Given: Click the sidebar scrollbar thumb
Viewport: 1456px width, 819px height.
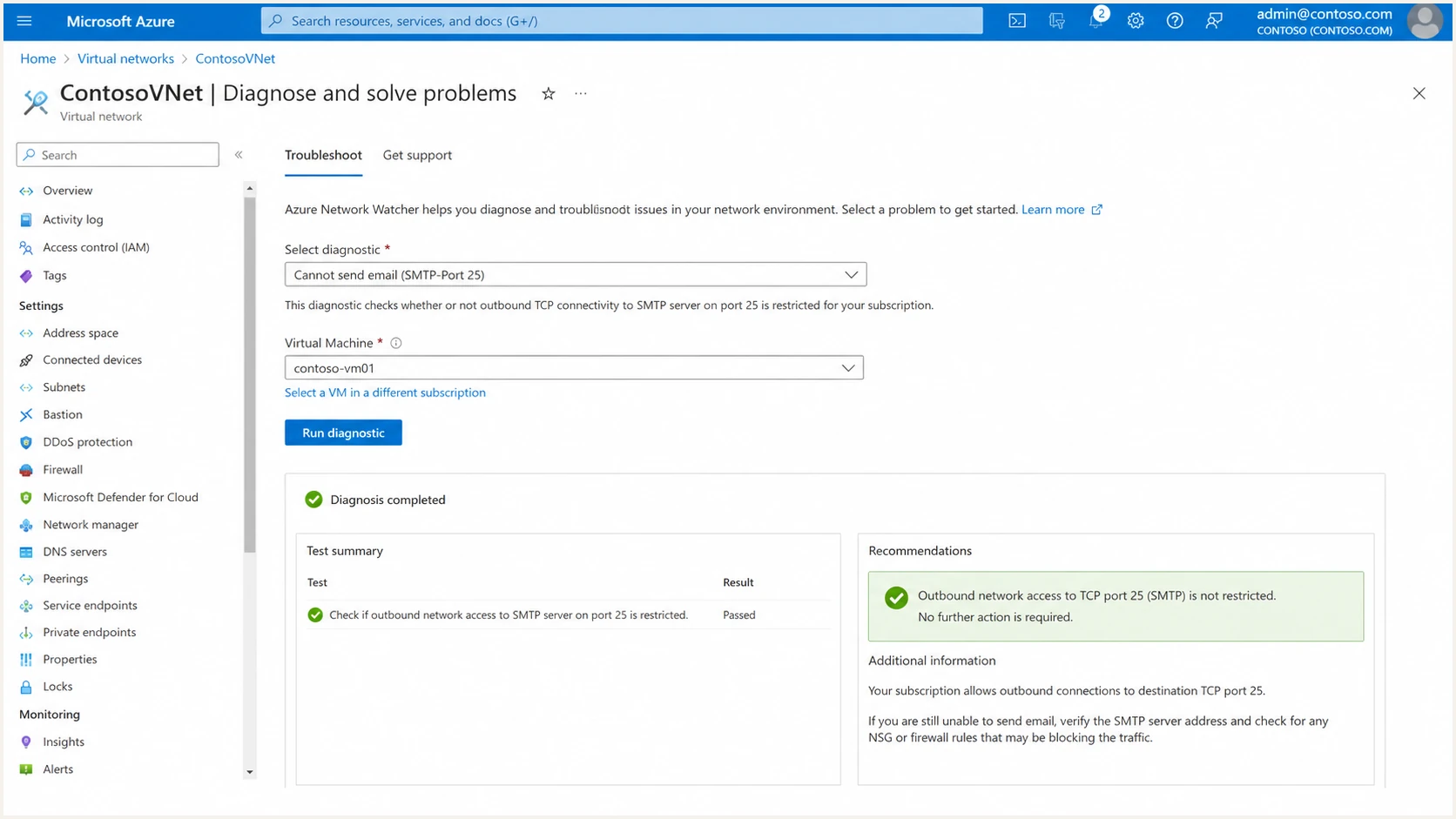Looking at the screenshot, I should pyautogui.click(x=250, y=374).
